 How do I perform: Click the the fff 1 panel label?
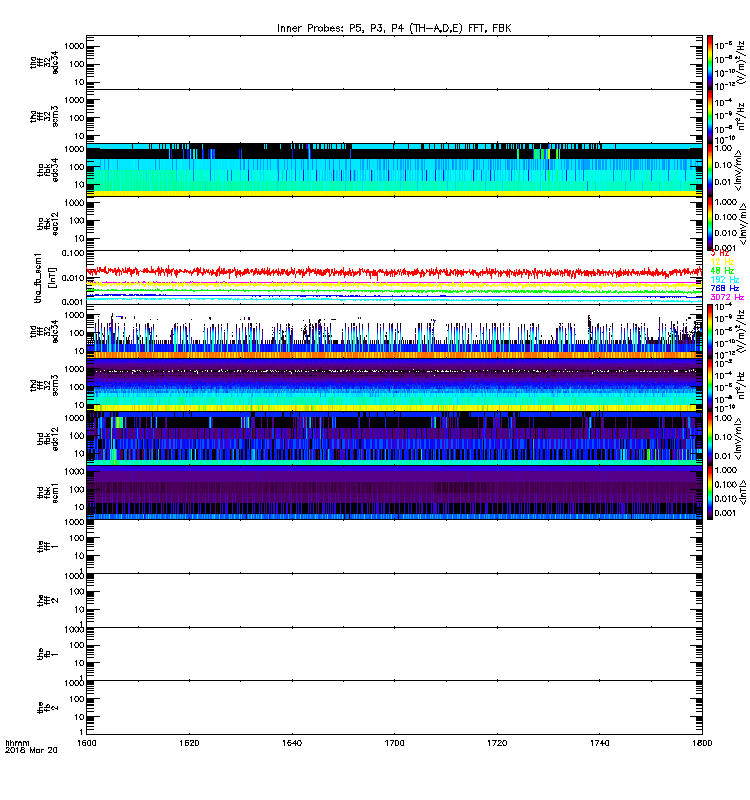pyautogui.click(x=48, y=546)
